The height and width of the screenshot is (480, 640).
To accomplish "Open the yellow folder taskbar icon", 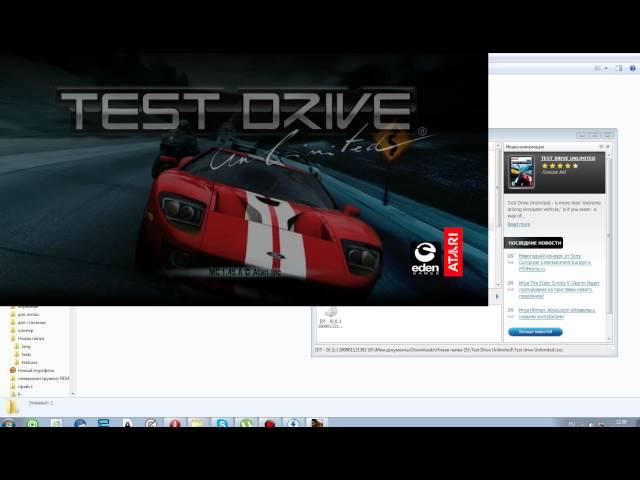I will point(198,423).
